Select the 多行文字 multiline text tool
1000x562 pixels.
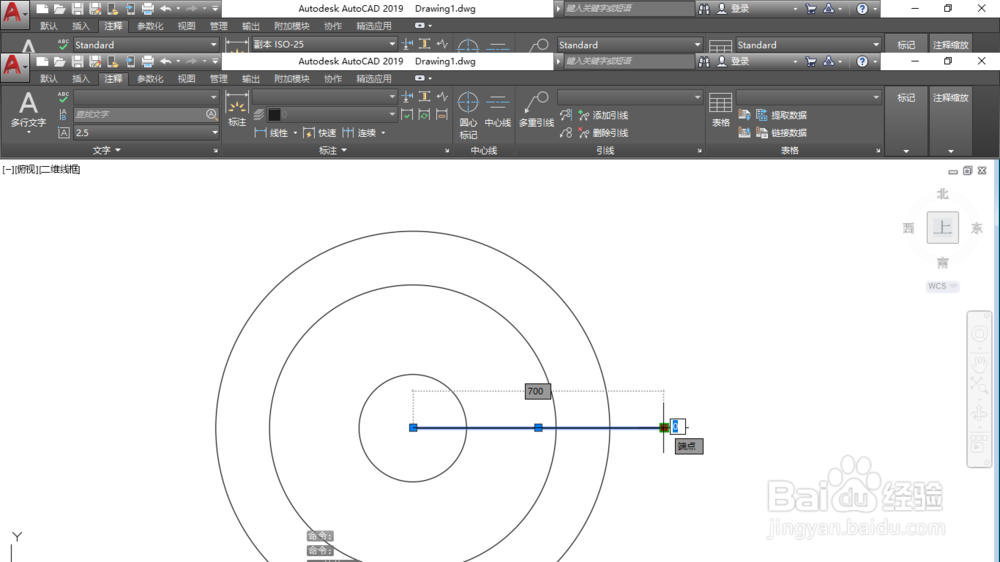pos(28,110)
